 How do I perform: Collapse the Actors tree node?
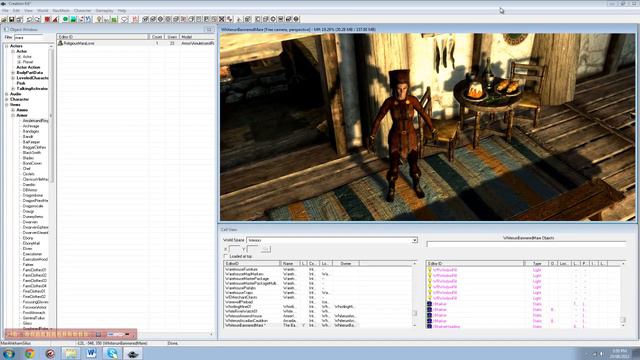[7, 46]
